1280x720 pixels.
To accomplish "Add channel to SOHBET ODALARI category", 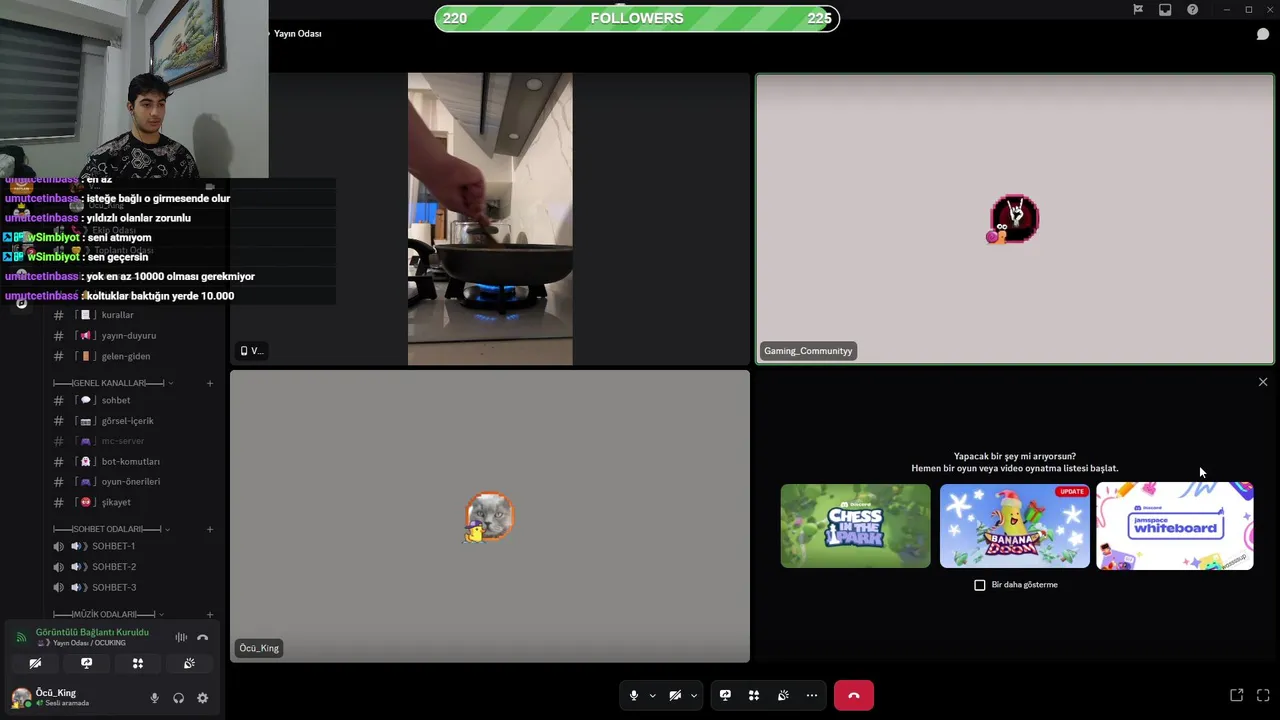I will (209, 529).
